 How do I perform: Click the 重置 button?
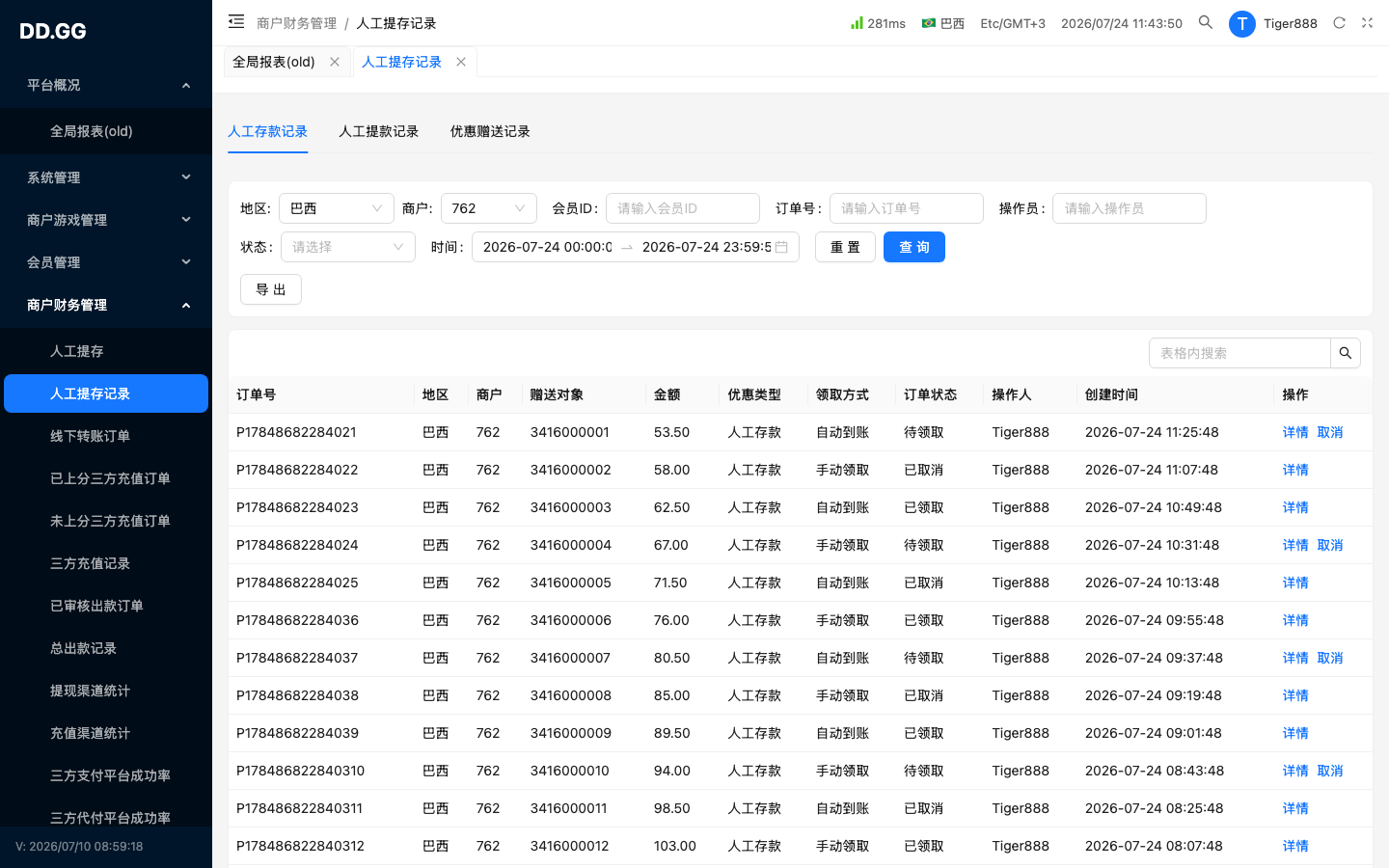point(845,247)
